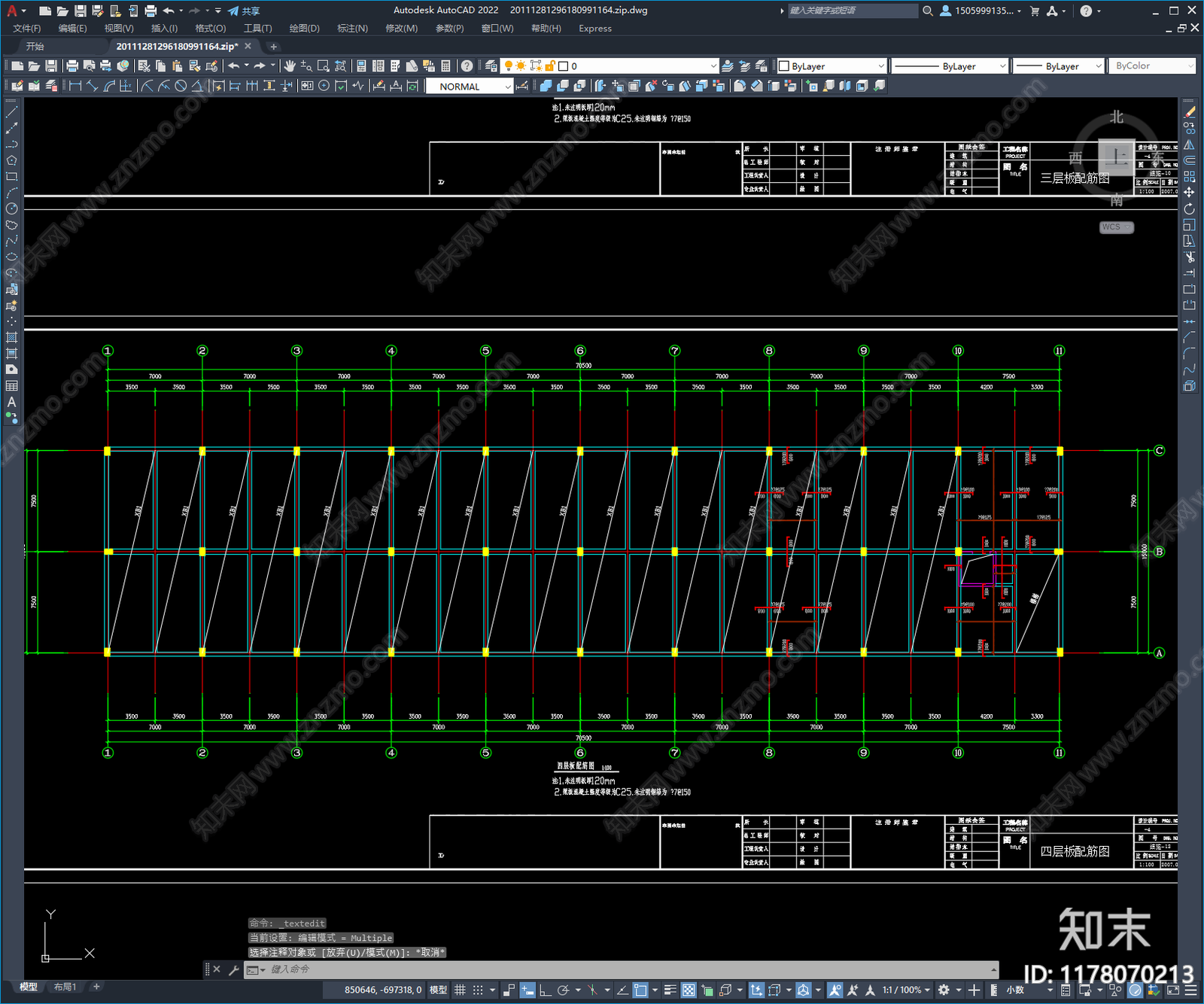Viewport: 1204px width, 1004px height.
Task: Click the WCS button under ViewCube
Action: [x=1116, y=227]
